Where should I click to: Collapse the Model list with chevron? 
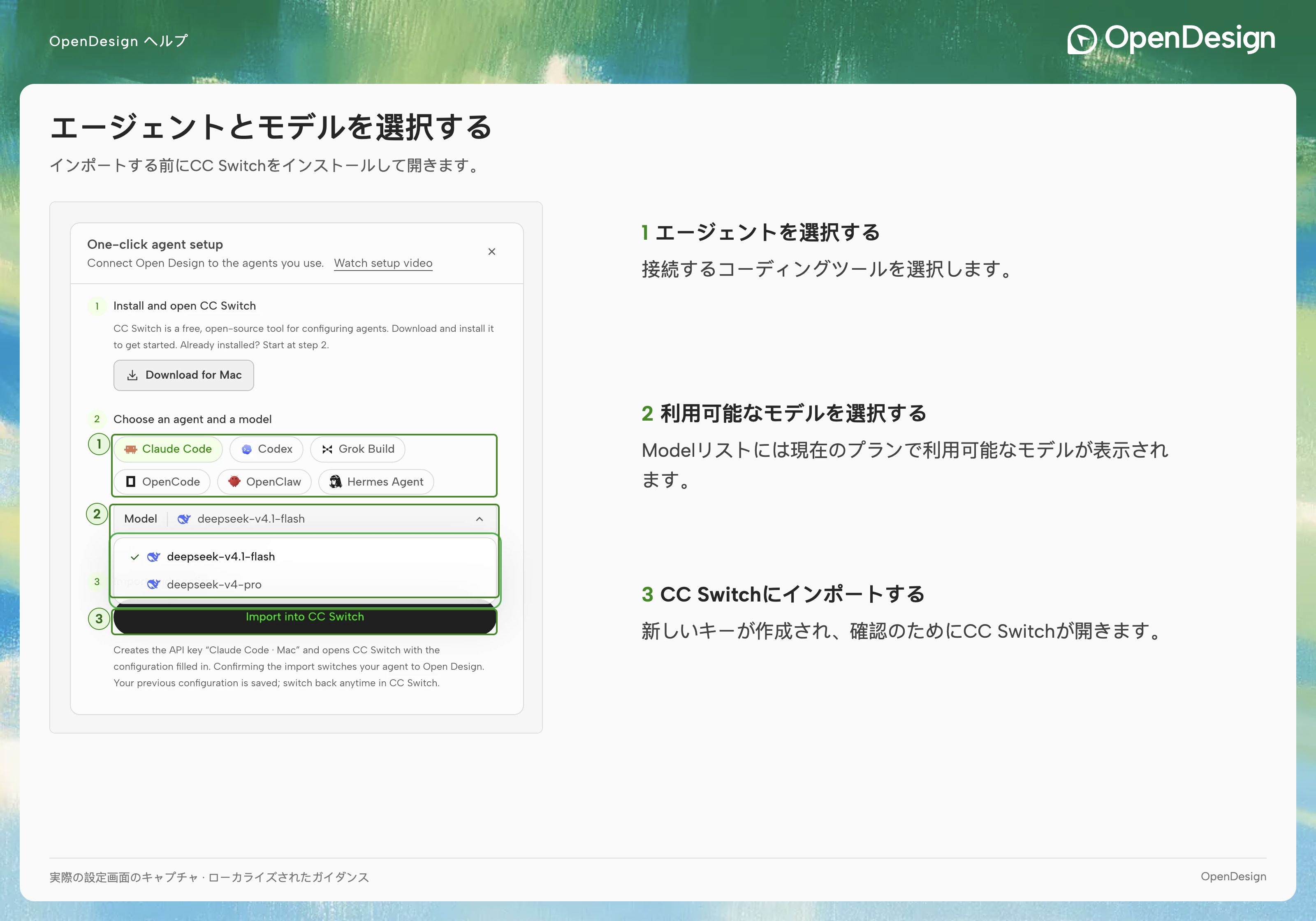coord(479,519)
